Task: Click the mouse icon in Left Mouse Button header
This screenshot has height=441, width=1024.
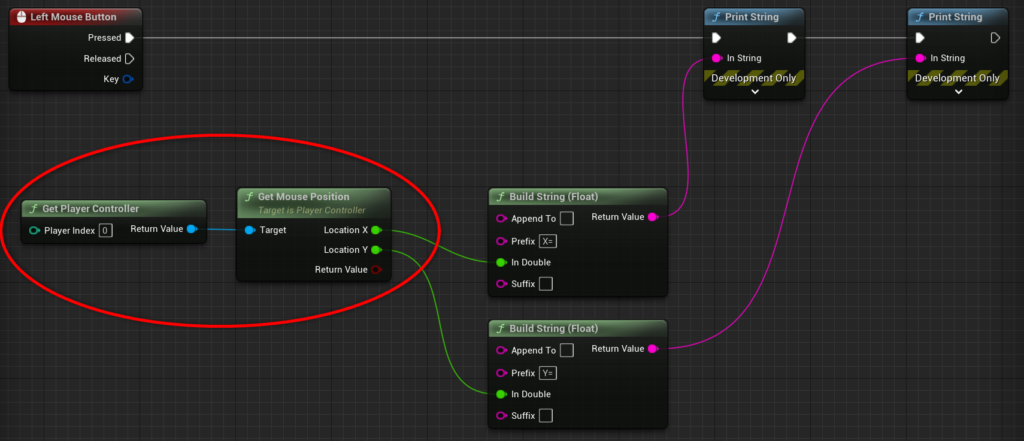Action: click(x=21, y=17)
